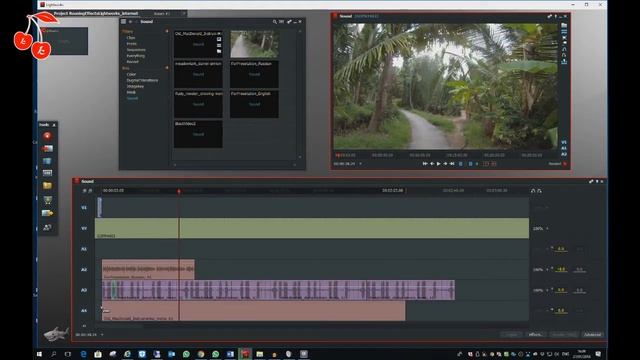This screenshot has height=360, width=640.
Task: Open the Export tool in toolbox
Action: pos(47,213)
